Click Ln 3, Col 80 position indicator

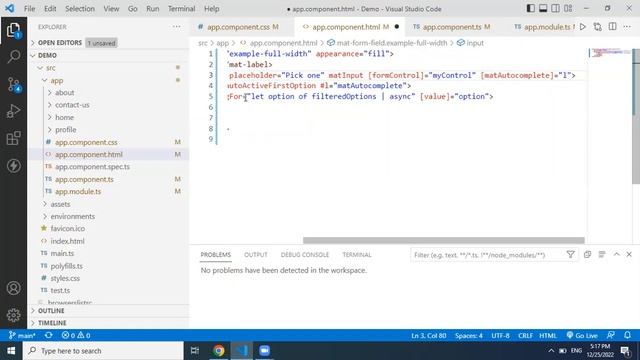click(x=429, y=336)
